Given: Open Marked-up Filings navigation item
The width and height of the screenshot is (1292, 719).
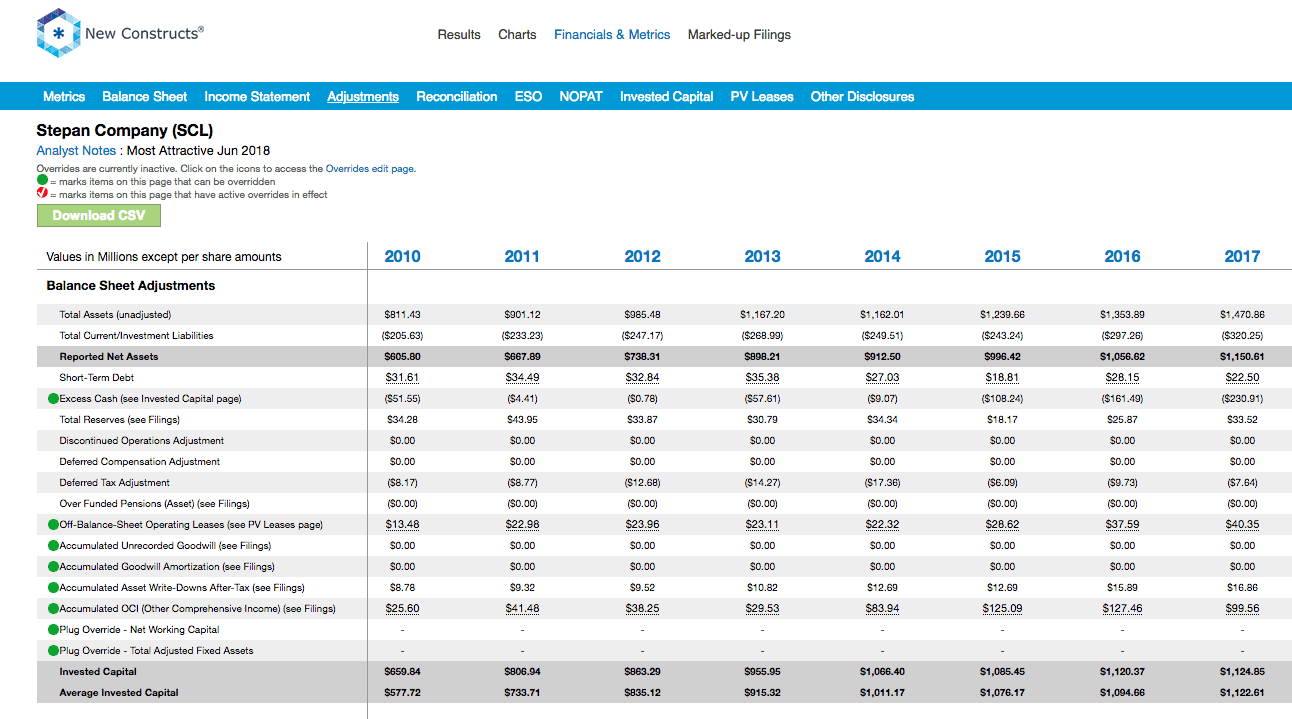Looking at the screenshot, I should (739, 35).
